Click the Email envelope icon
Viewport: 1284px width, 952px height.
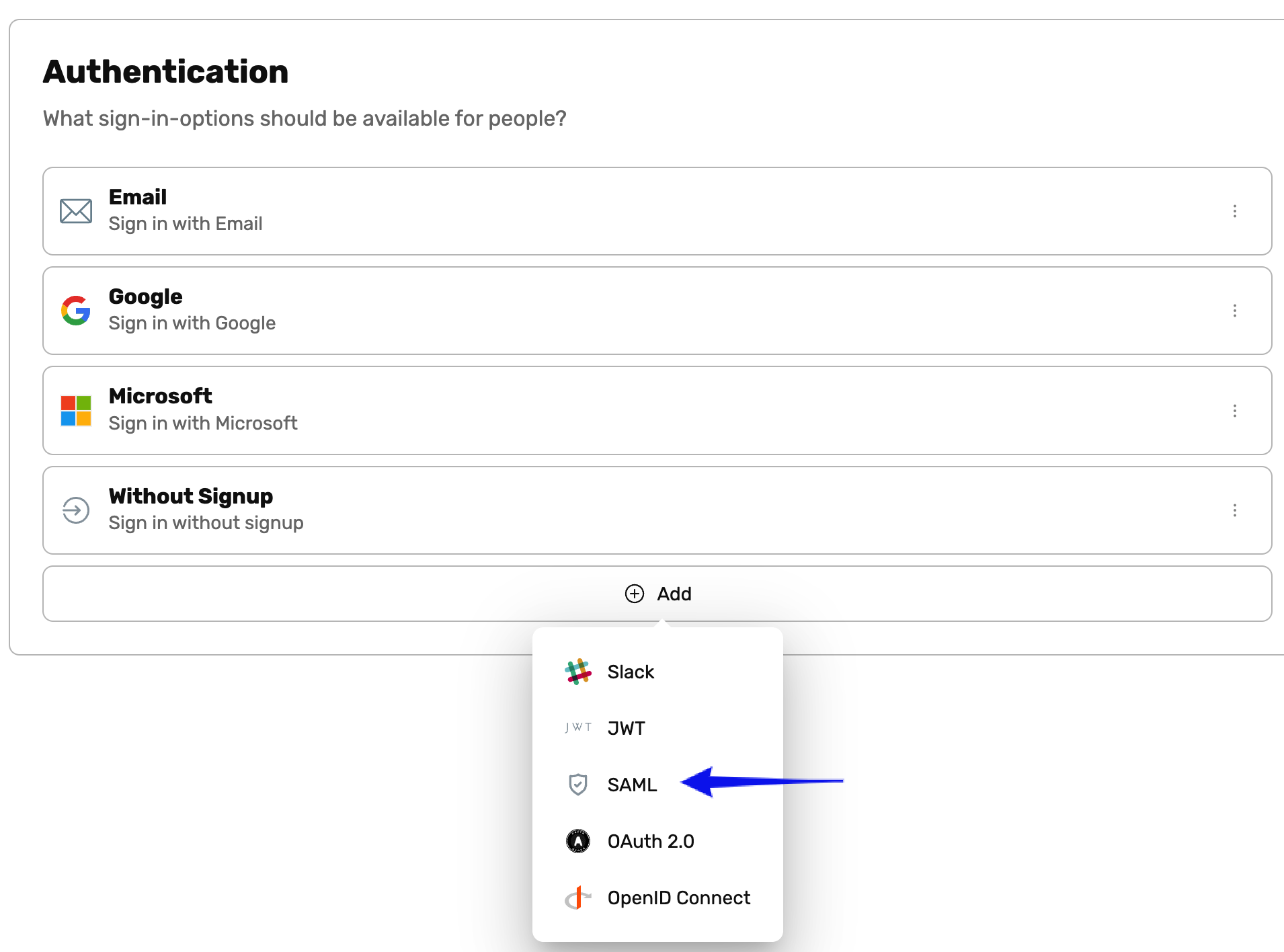tap(76, 211)
